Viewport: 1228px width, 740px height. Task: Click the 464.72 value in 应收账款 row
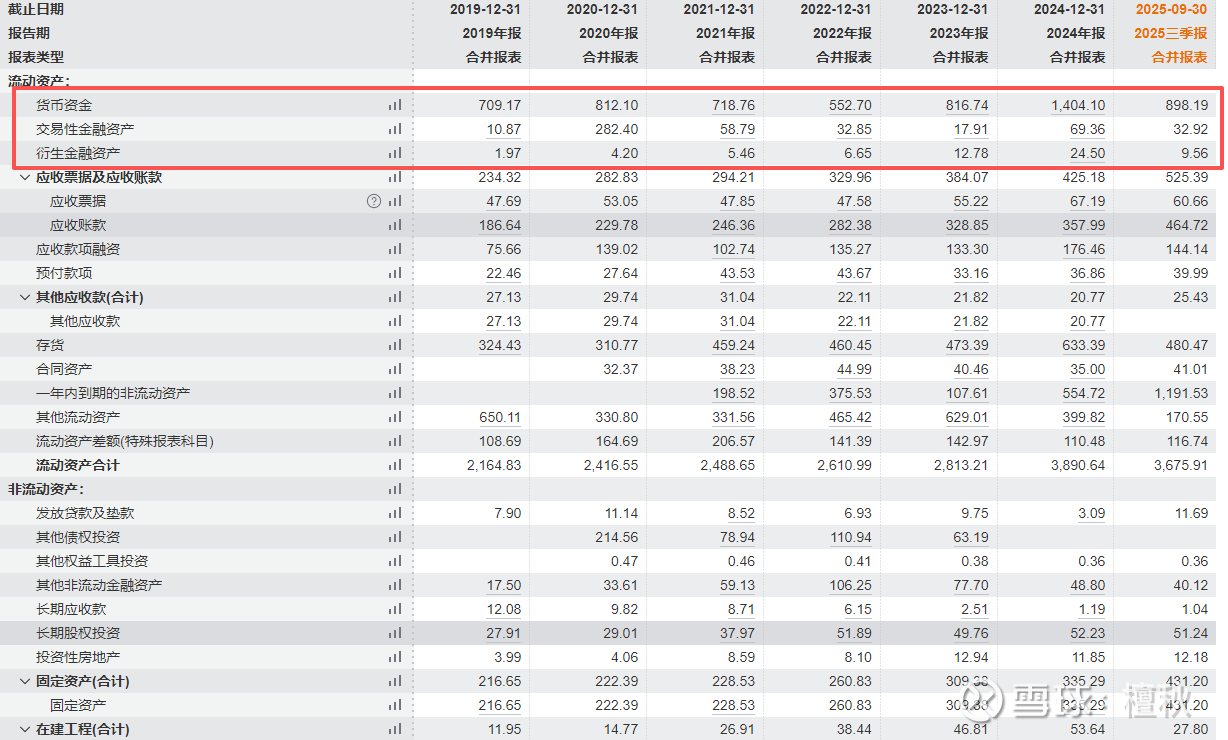click(1186, 225)
